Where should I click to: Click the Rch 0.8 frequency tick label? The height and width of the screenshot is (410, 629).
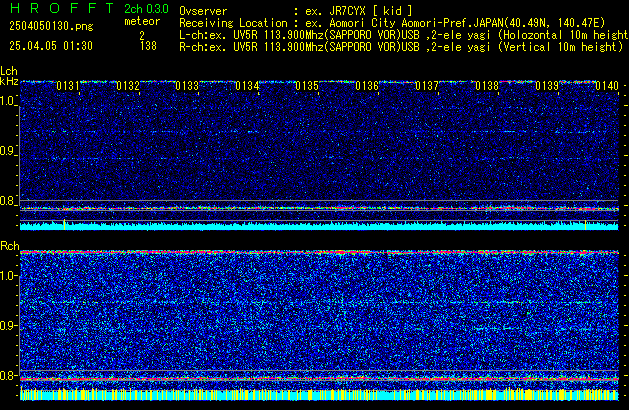(8, 376)
